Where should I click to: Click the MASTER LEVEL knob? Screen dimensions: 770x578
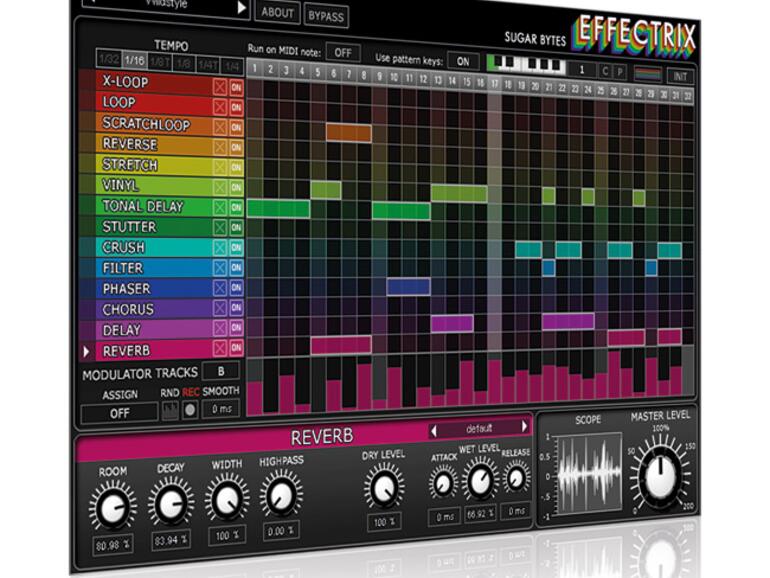click(x=660, y=478)
